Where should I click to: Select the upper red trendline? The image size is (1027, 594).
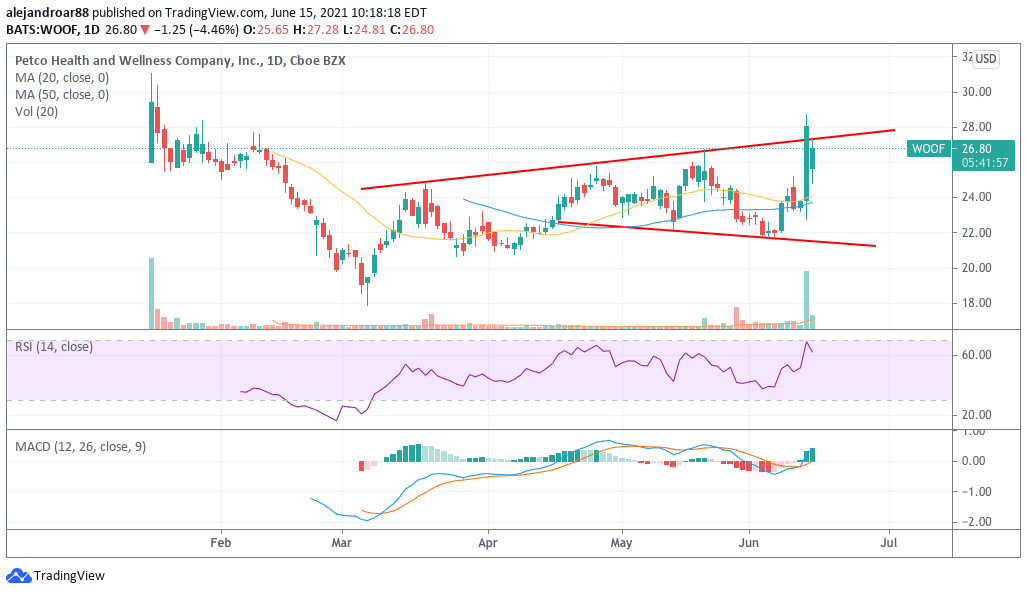[x=627, y=159]
